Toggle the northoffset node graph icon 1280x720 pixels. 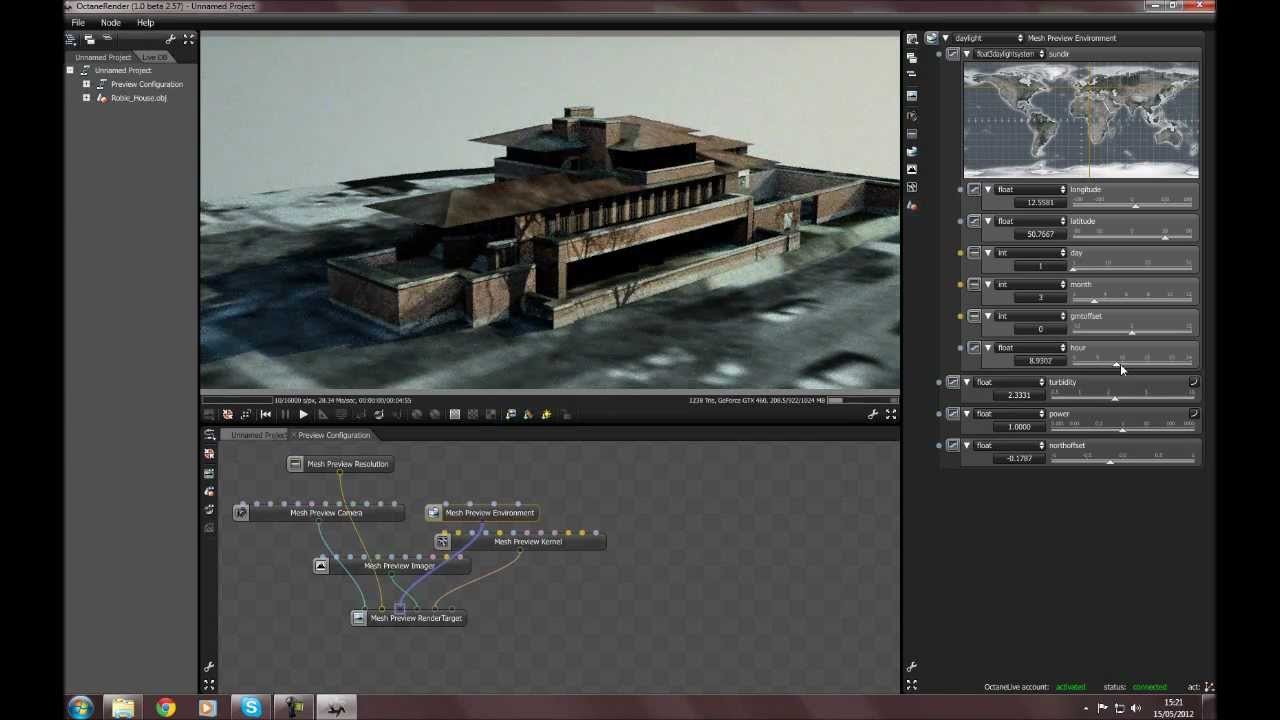(953, 446)
